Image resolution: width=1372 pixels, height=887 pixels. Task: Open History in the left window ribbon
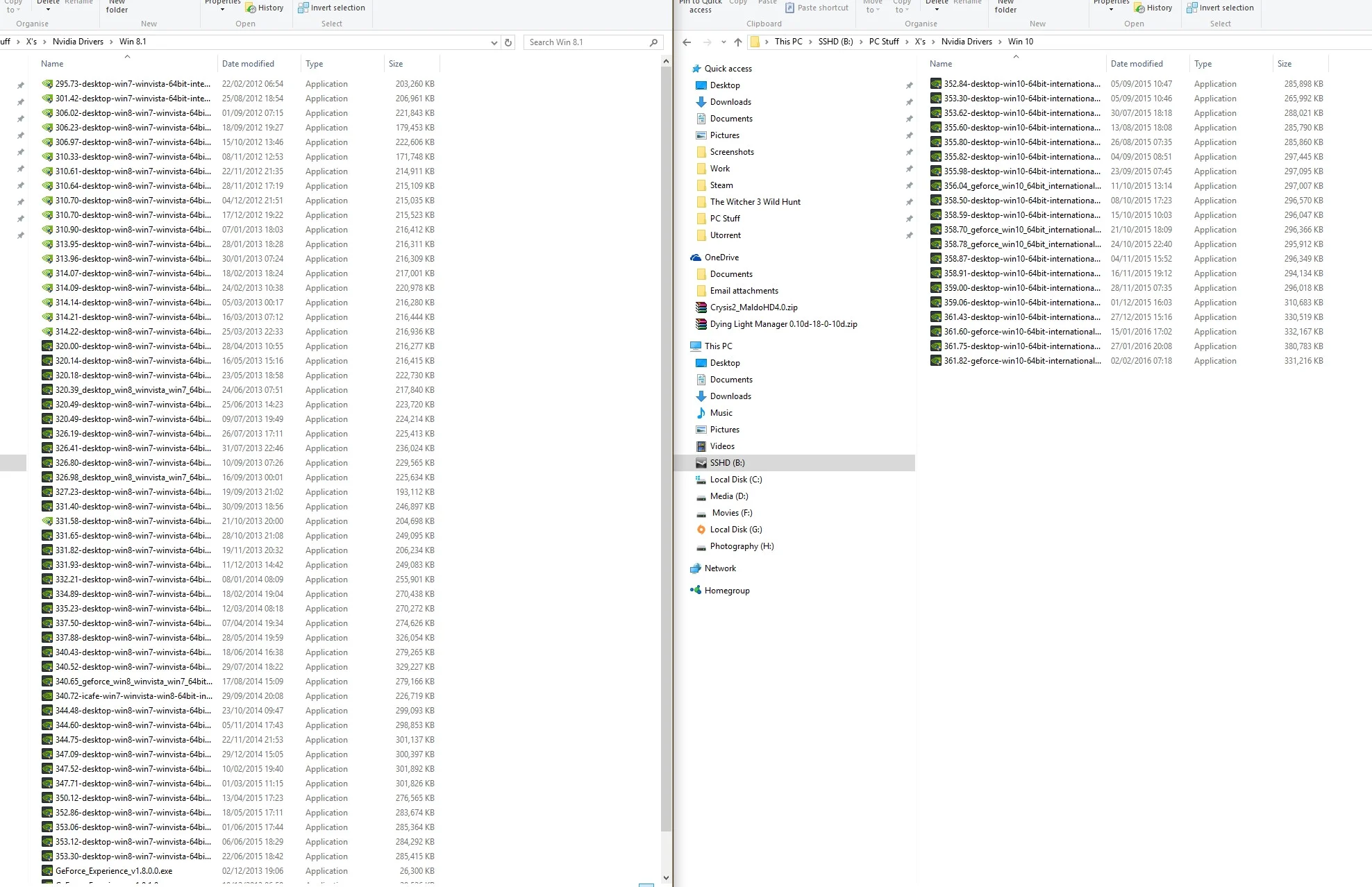[x=265, y=8]
